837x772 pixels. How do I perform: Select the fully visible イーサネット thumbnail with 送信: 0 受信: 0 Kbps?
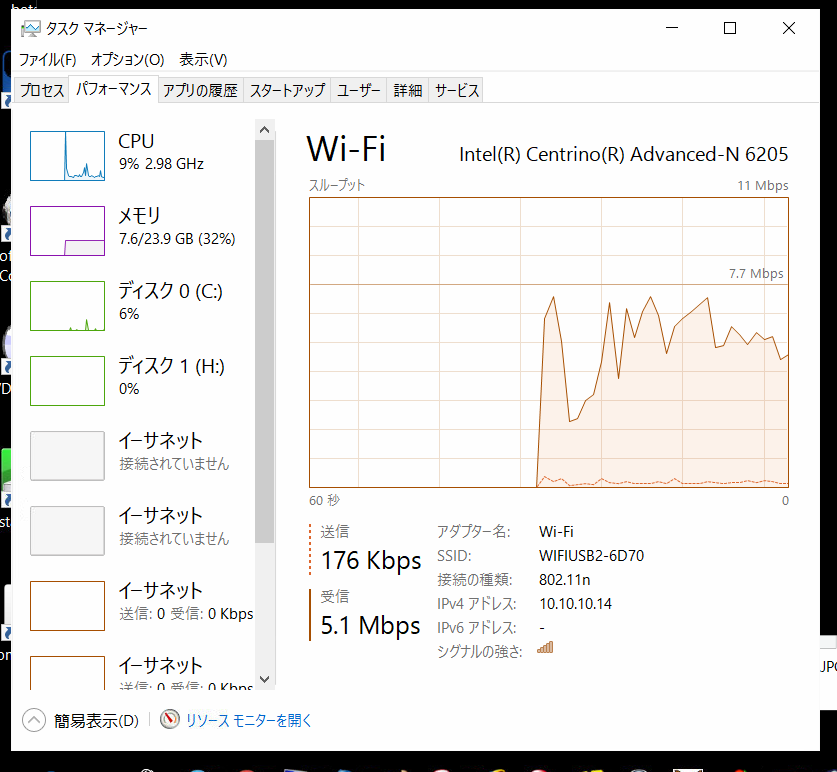(x=67, y=606)
